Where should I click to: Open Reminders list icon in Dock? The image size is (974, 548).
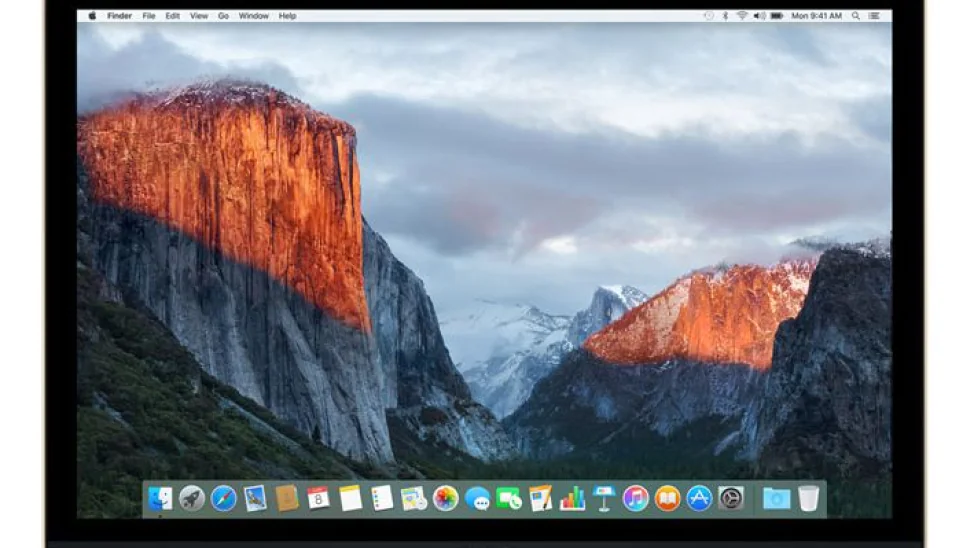(x=382, y=498)
